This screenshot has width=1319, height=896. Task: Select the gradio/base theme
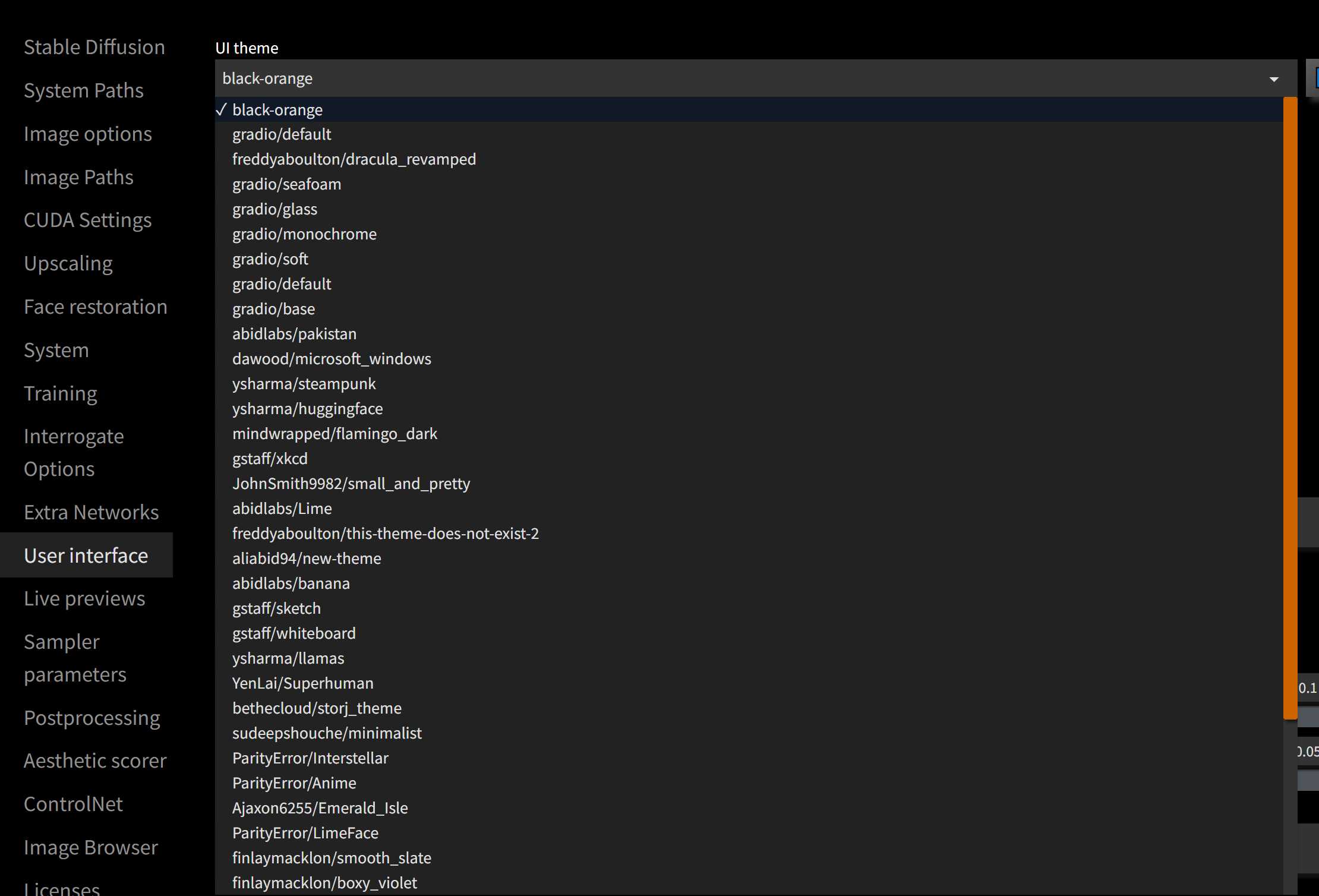click(749, 310)
